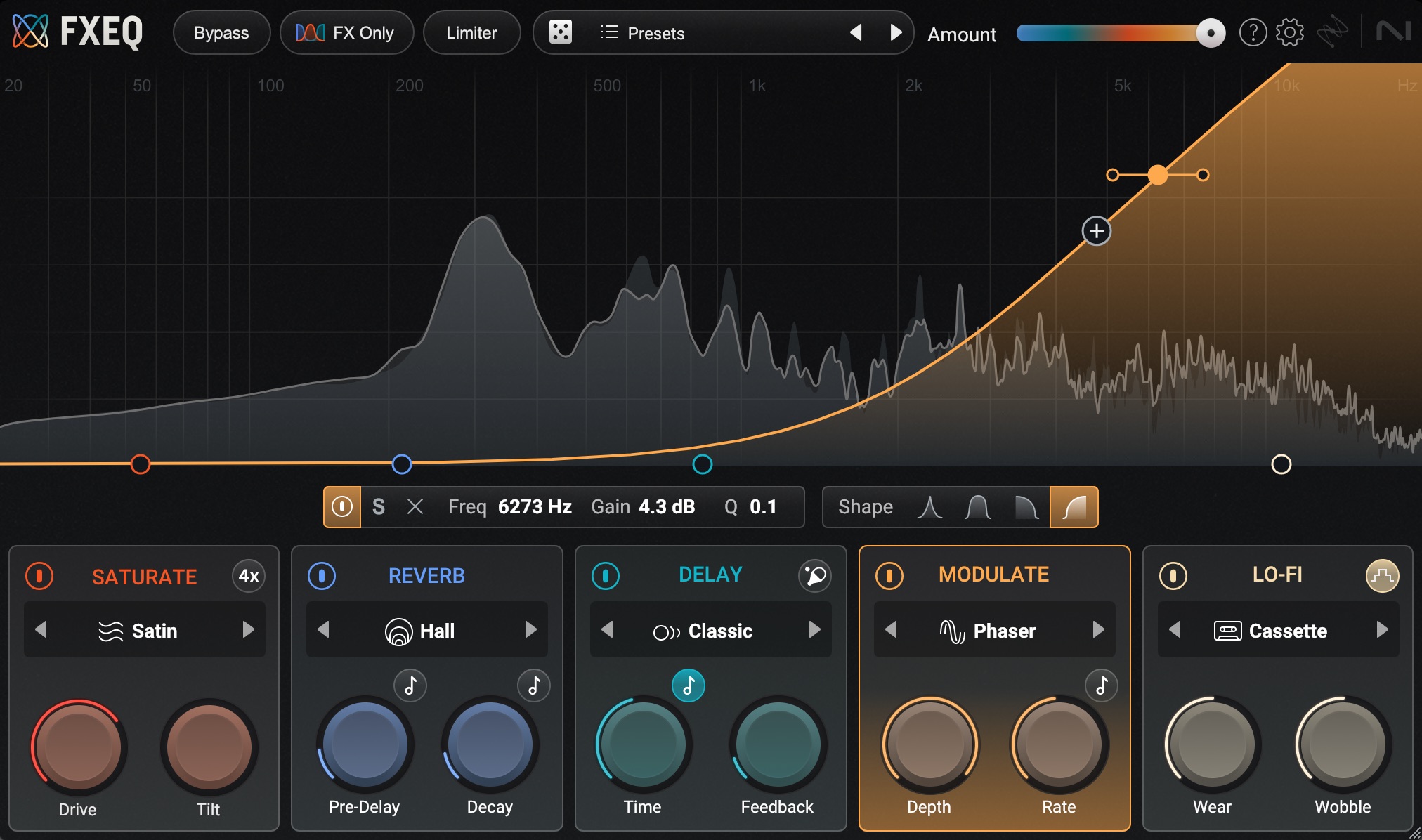The width and height of the screenshot is (1422, 840).
Task: Select next Modulate type after Phaser
Action: 1099,629
